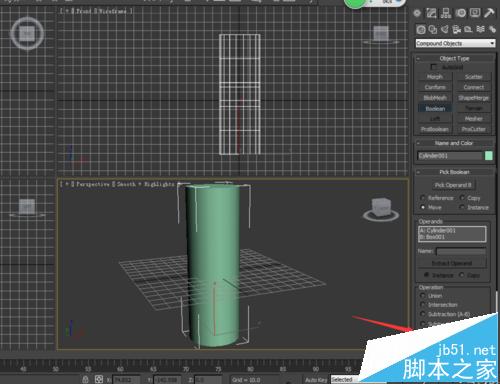Viewport: 500px width, 384px height.
Task: Select the Reference radio under Pick Boolean
Action: tap(423, 198)
